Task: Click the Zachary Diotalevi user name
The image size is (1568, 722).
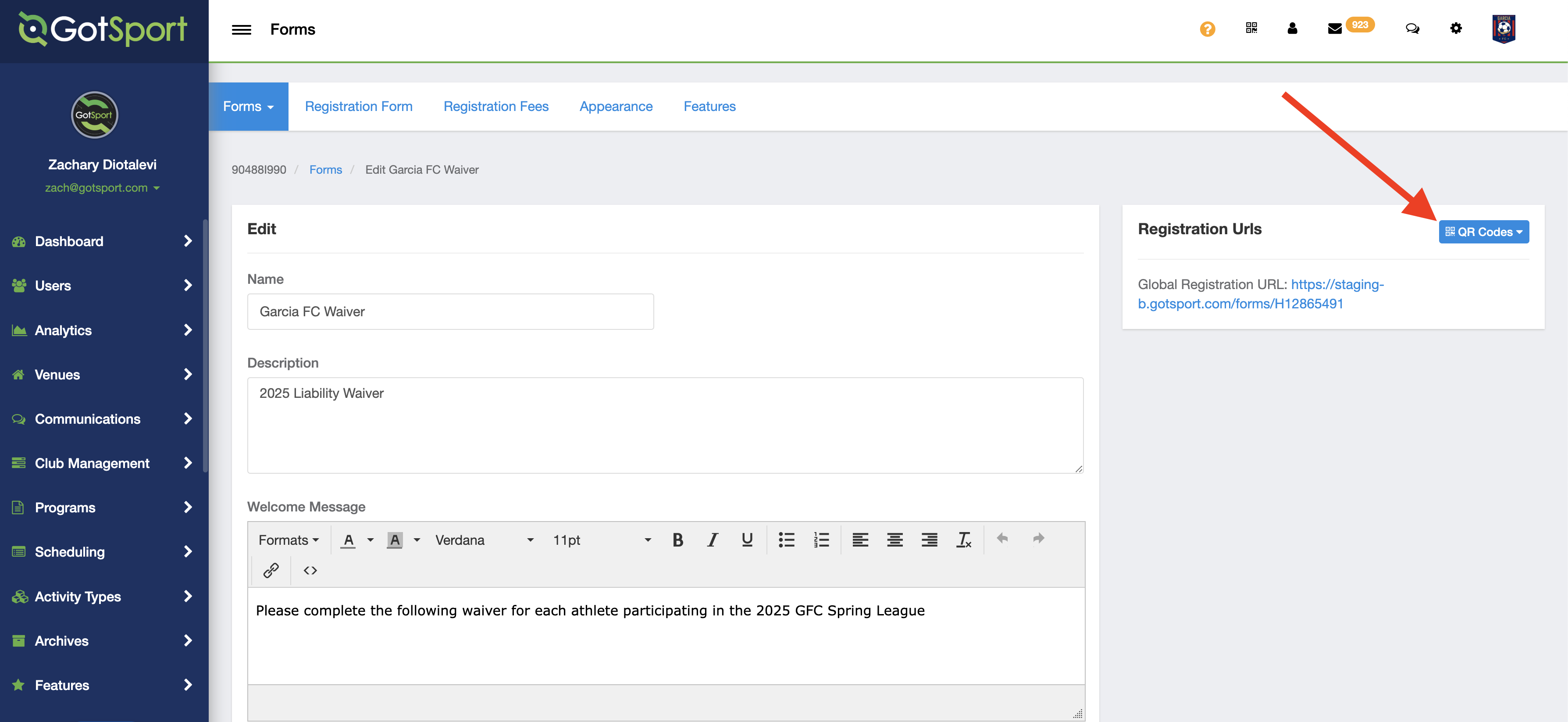Action: [102, 165]
